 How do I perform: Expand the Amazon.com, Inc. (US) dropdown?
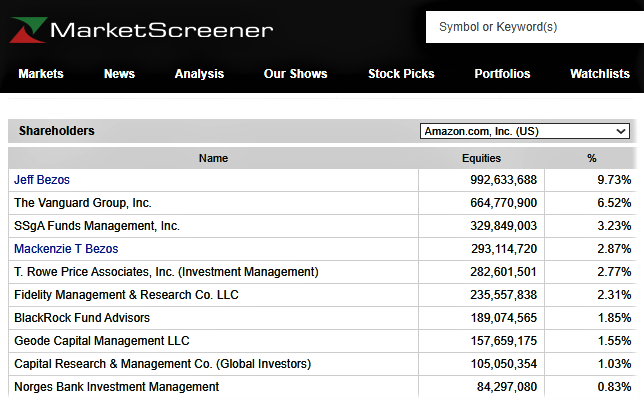pos(524,131)
